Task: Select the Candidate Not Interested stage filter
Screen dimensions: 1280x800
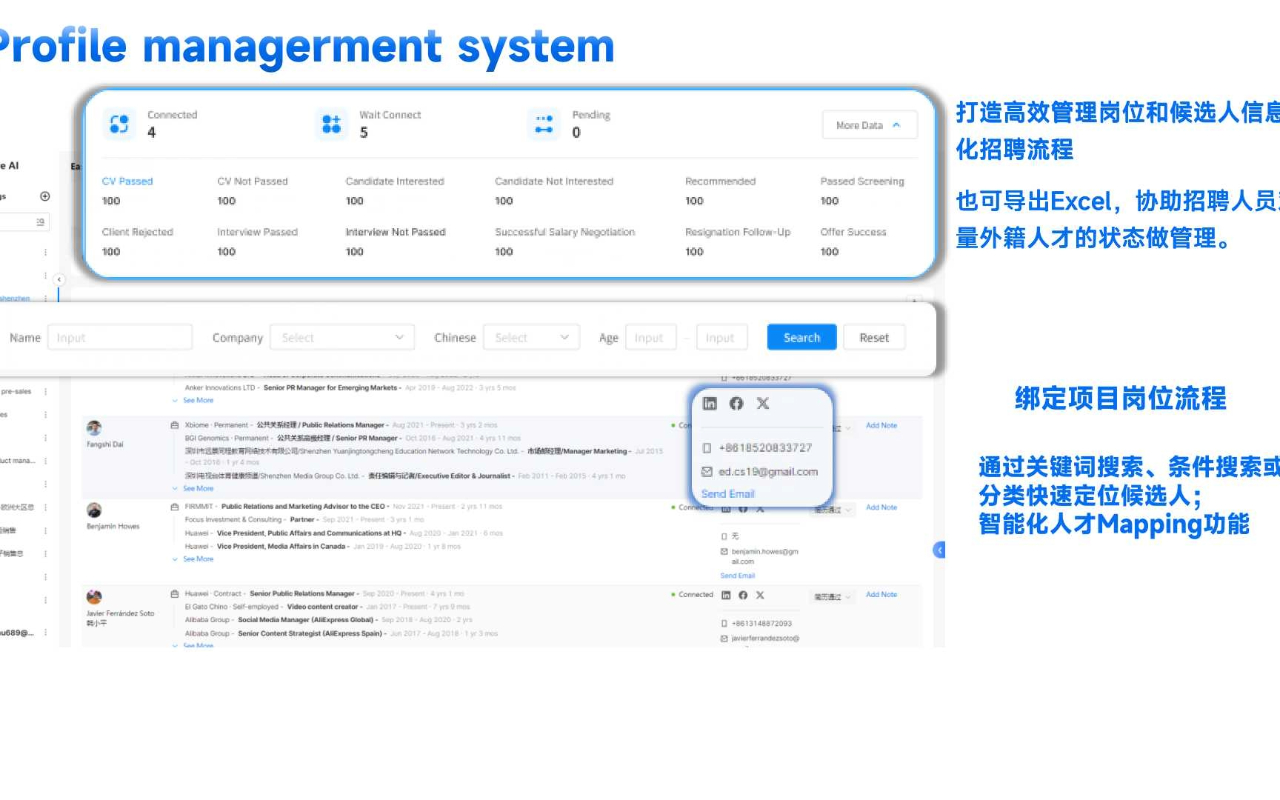Action: click(554, 182)
